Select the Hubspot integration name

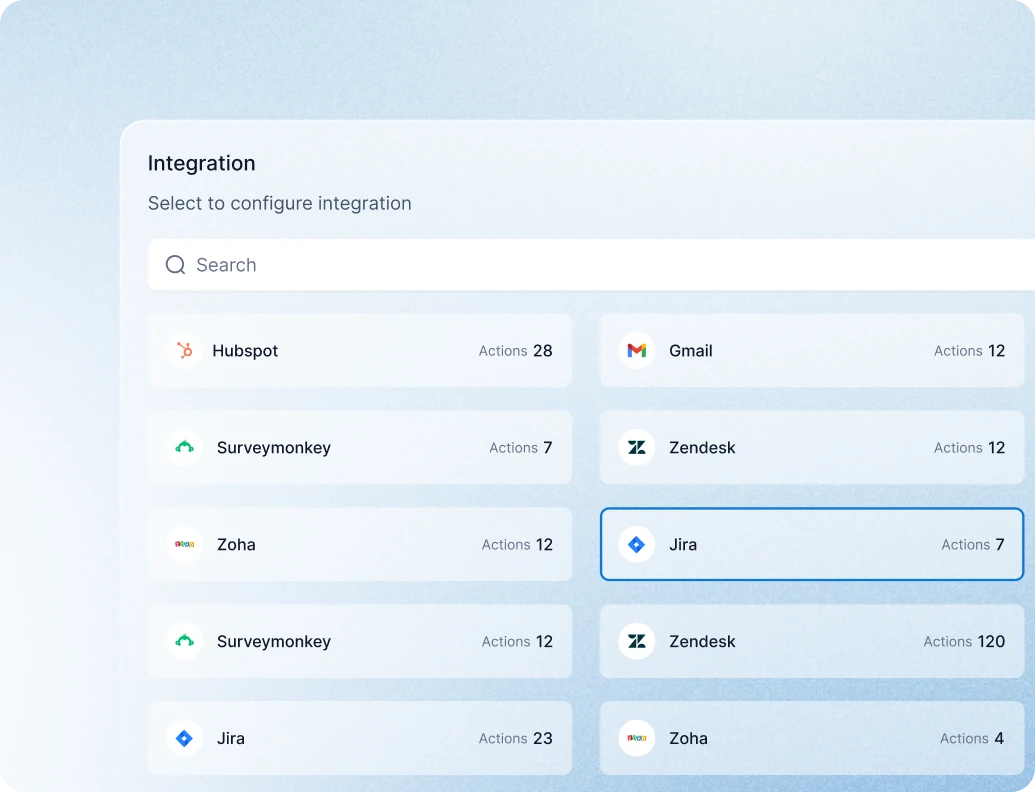click(x=245, y=350)
